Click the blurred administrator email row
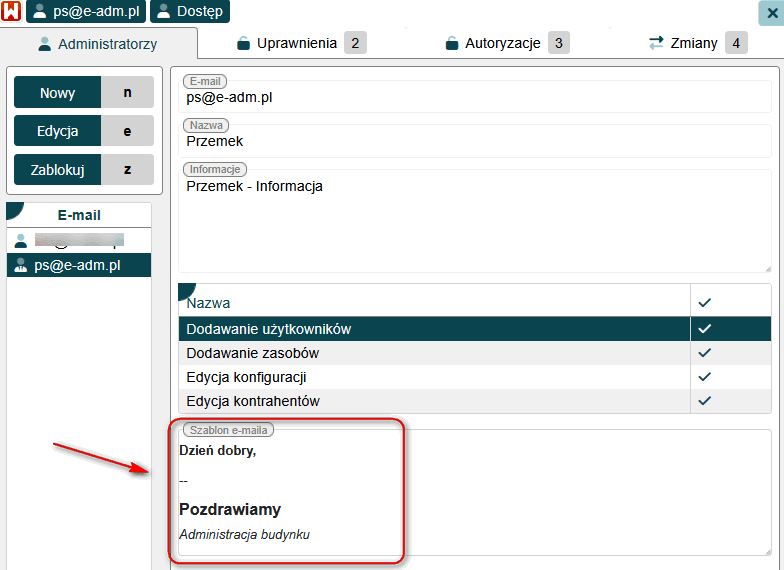The width and height of the screenshot is (784, 570). tap(78, 241)
